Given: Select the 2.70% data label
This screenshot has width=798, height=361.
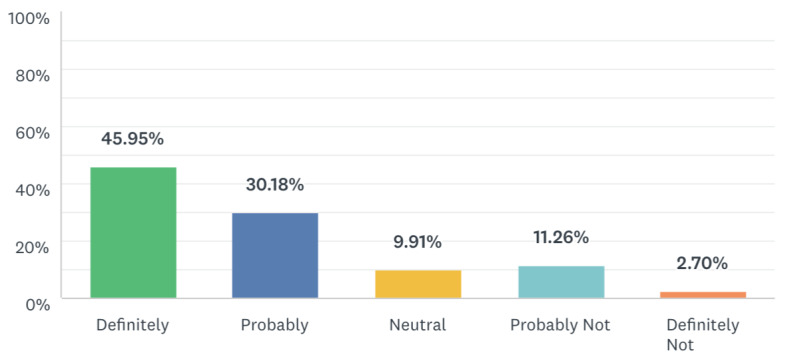Looking at the screenshot, I should point(702,263).
